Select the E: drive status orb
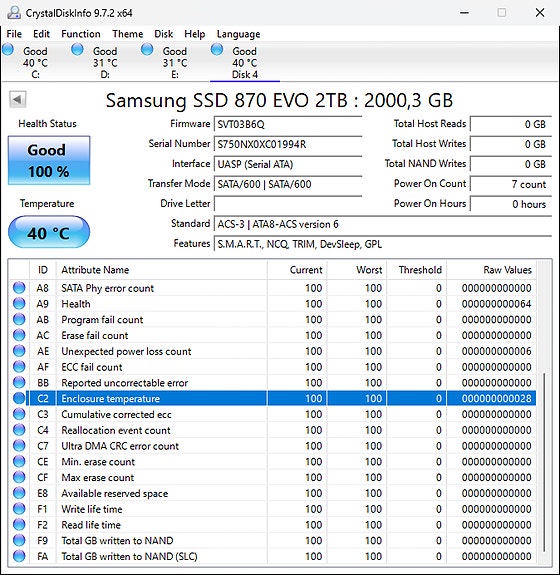This screenshot has height=575, width=560. tap(147, 50)
